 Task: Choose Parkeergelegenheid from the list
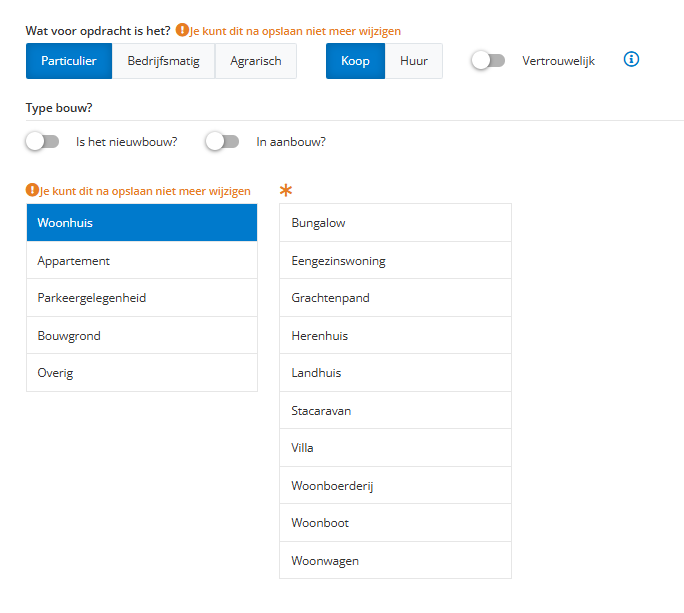142,298
